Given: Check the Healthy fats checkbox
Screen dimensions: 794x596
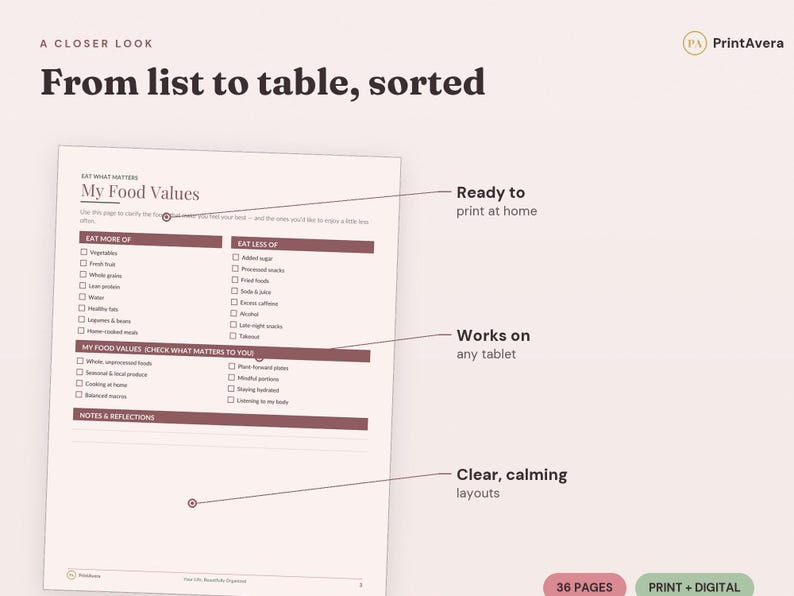Looking at the screenshot, I should pyautogui.click(x=82, y=308).
